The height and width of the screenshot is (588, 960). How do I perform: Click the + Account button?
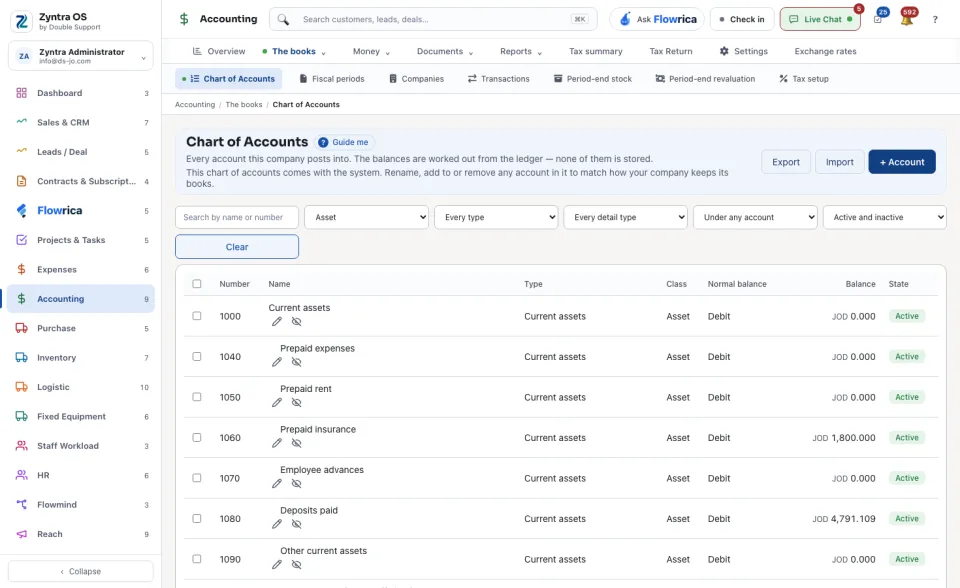(x=902, y=162)
